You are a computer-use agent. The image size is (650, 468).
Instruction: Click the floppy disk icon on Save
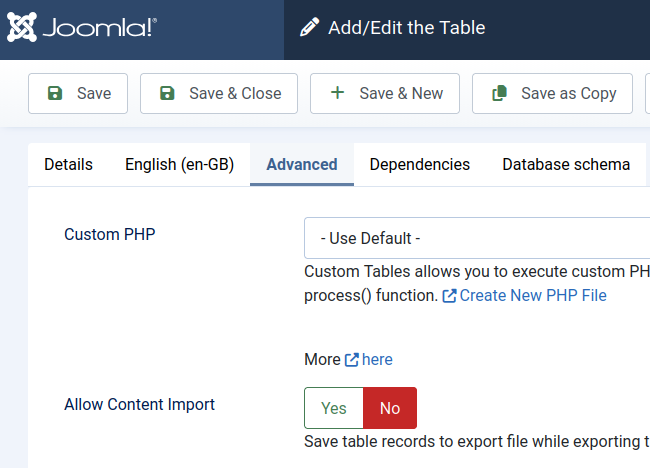point(54,93)
